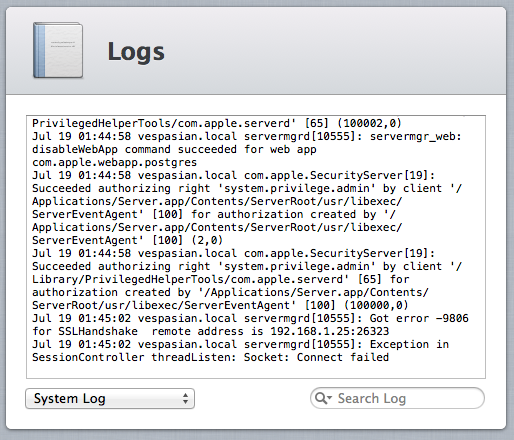Click the SSLHandshake error -9806 log line
514x440 pixels.
pos(250,325)
